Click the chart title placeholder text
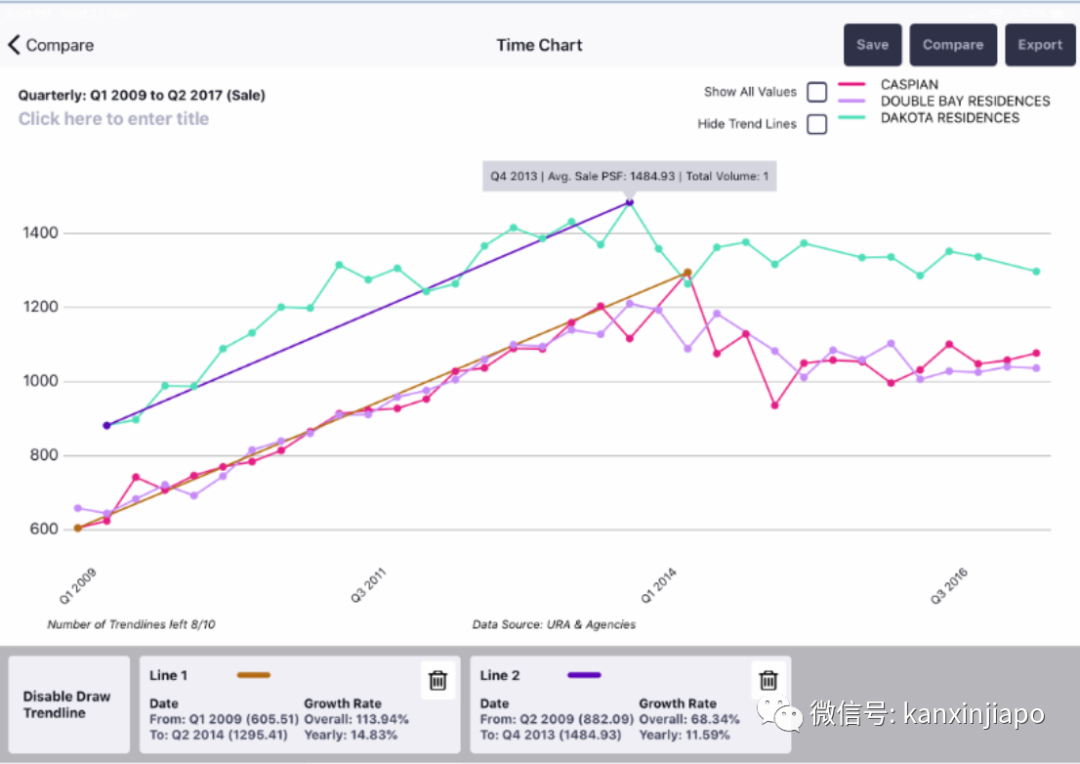 tap(114, 119)
